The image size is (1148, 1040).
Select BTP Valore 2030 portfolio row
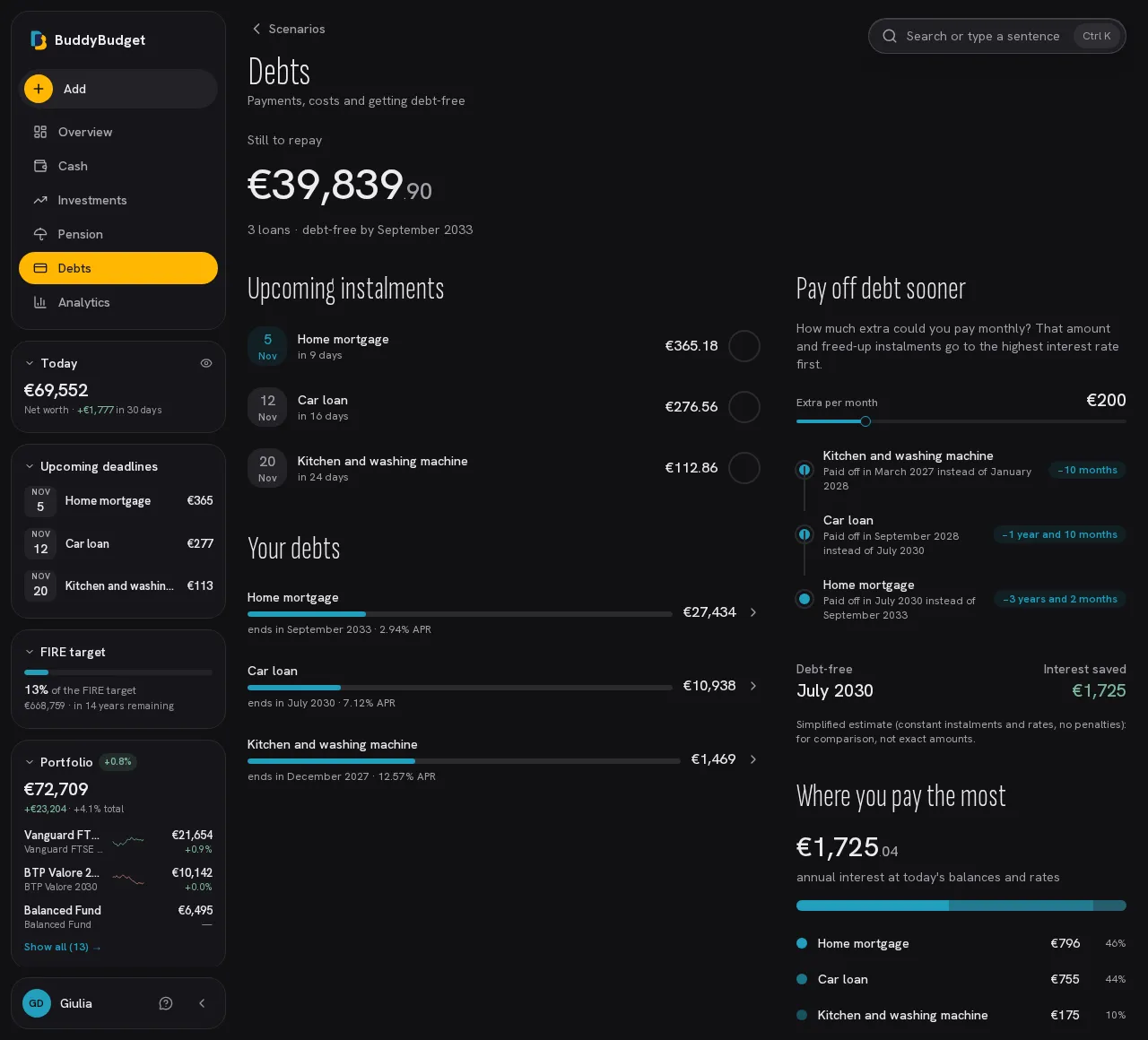(x=118, y=879)
